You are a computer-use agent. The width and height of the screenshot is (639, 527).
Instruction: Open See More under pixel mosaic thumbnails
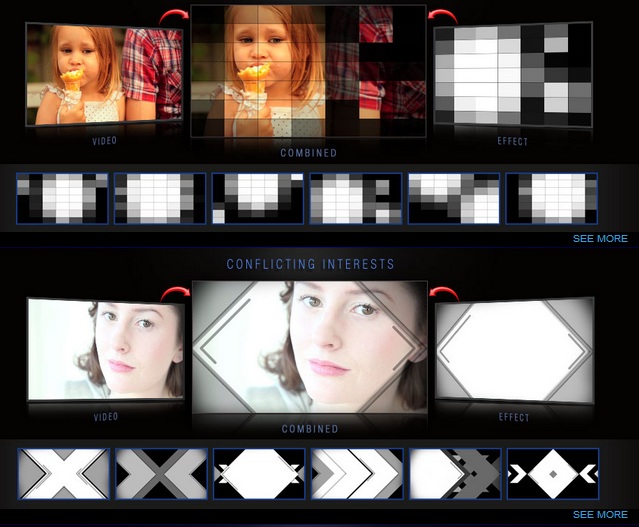point(600,239)
